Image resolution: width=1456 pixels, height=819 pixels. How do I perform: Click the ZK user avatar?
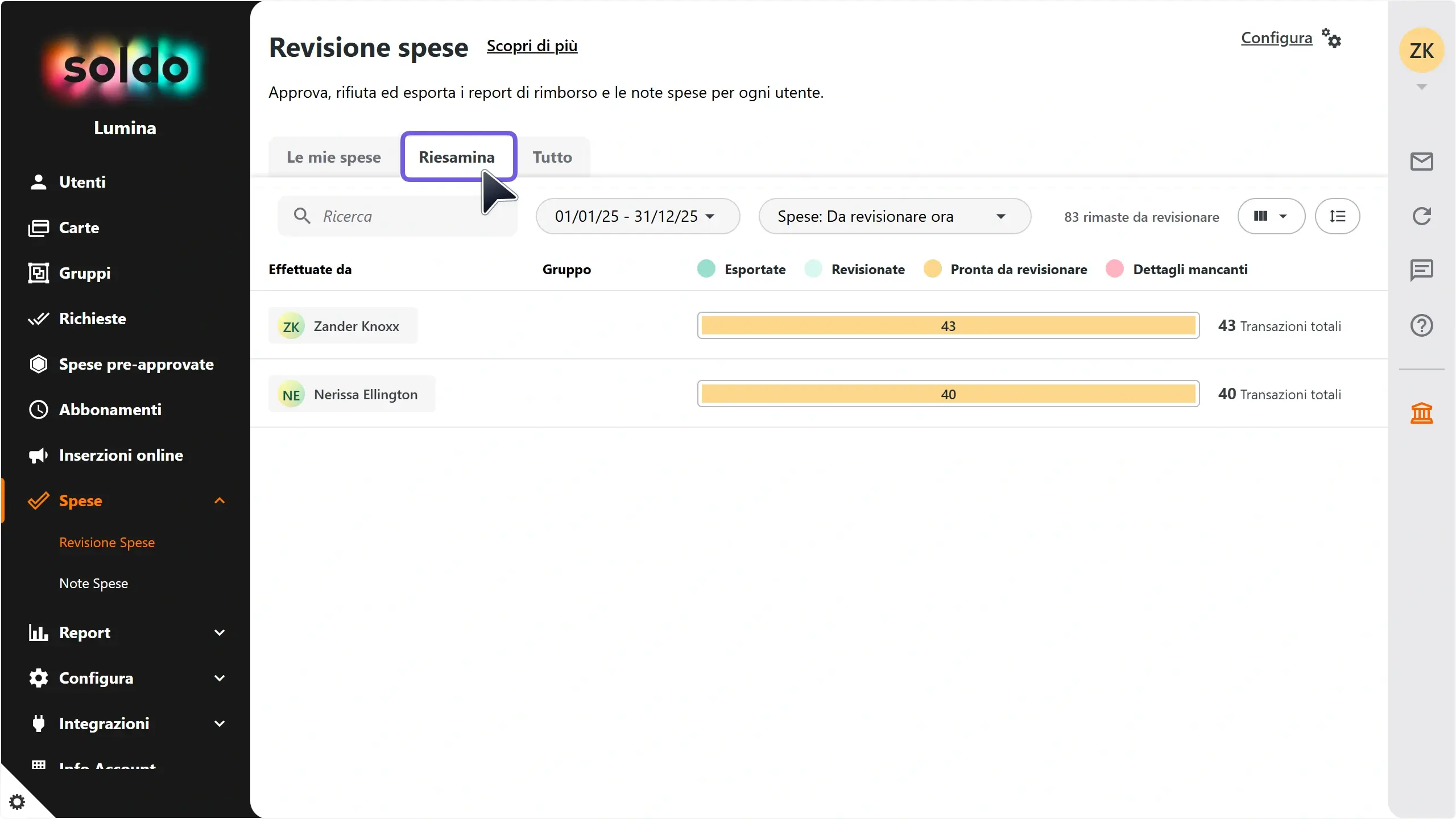click(1421, 51)
